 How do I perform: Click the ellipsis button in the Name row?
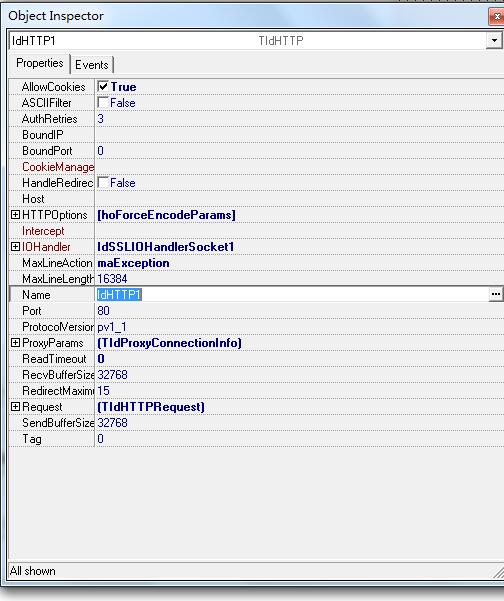(x=496, y=294)
